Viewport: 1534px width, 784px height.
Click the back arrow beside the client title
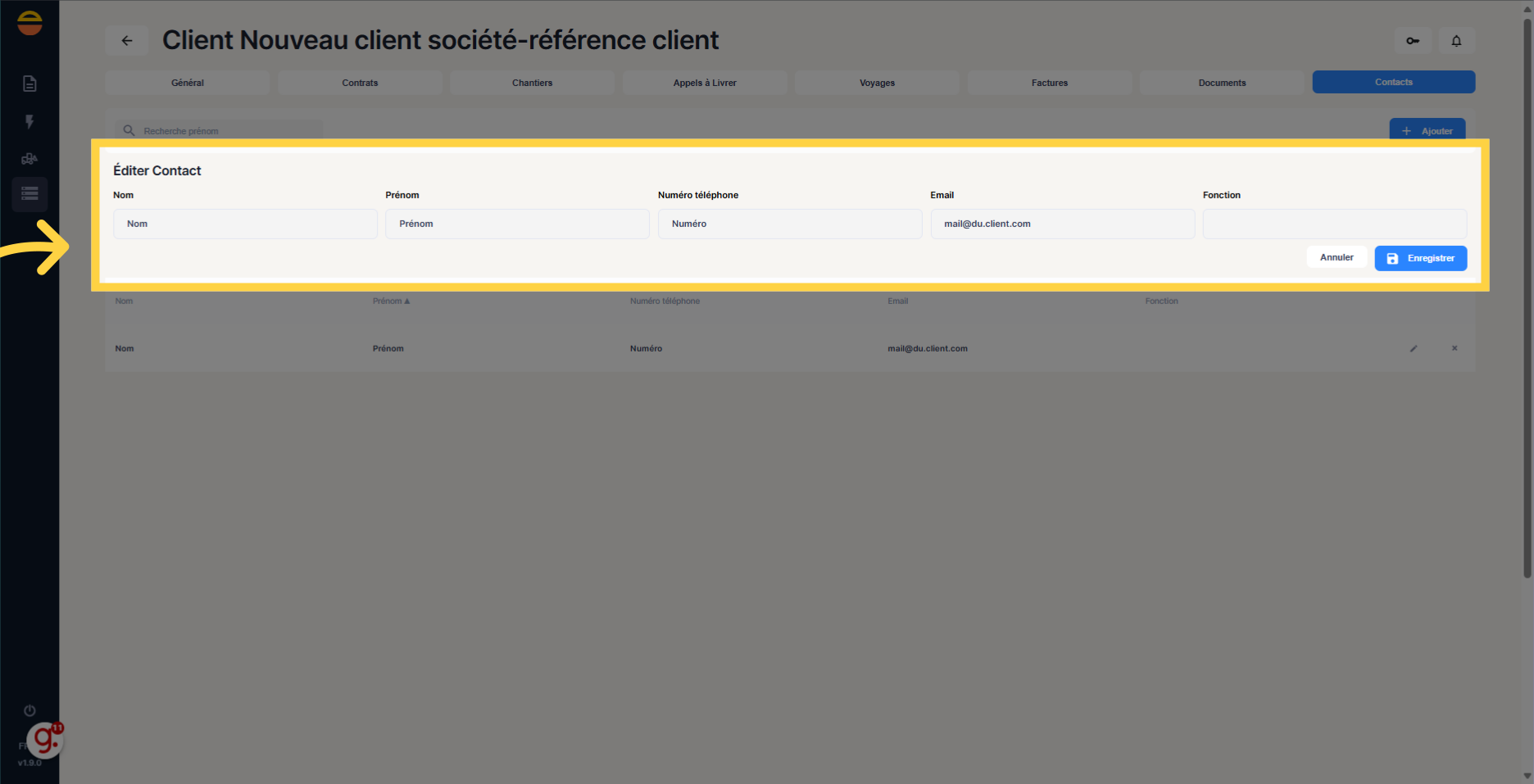[x=126, y=40]
